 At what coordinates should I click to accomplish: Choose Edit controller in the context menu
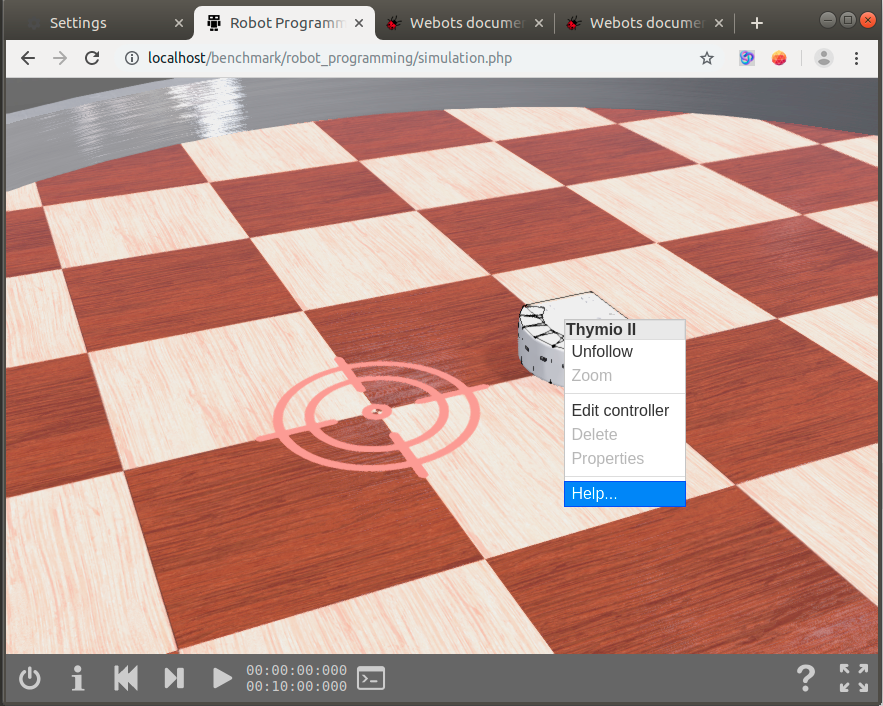point(625,410)
